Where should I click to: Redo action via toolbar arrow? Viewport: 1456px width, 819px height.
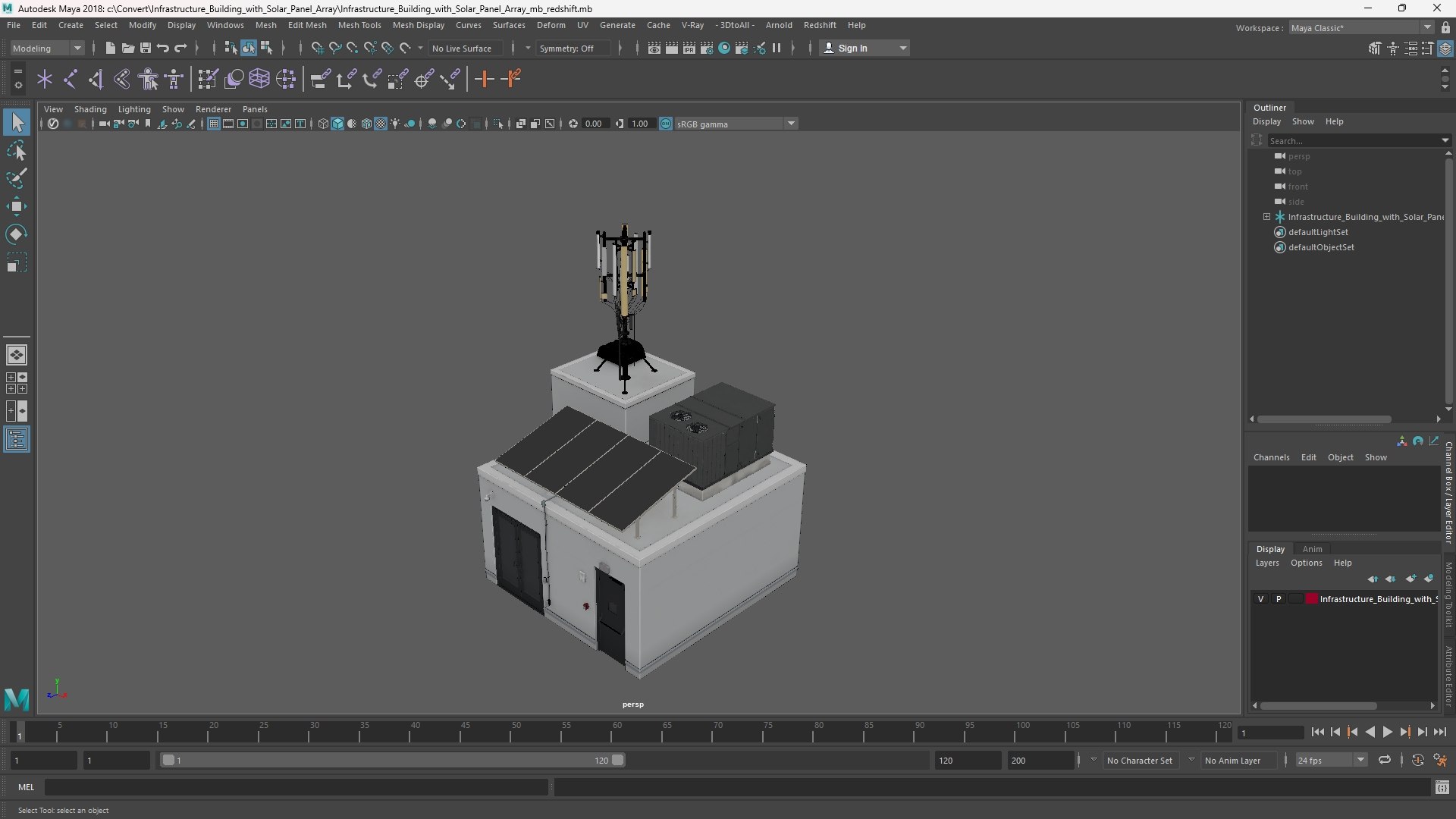click(x=180, y=48)
